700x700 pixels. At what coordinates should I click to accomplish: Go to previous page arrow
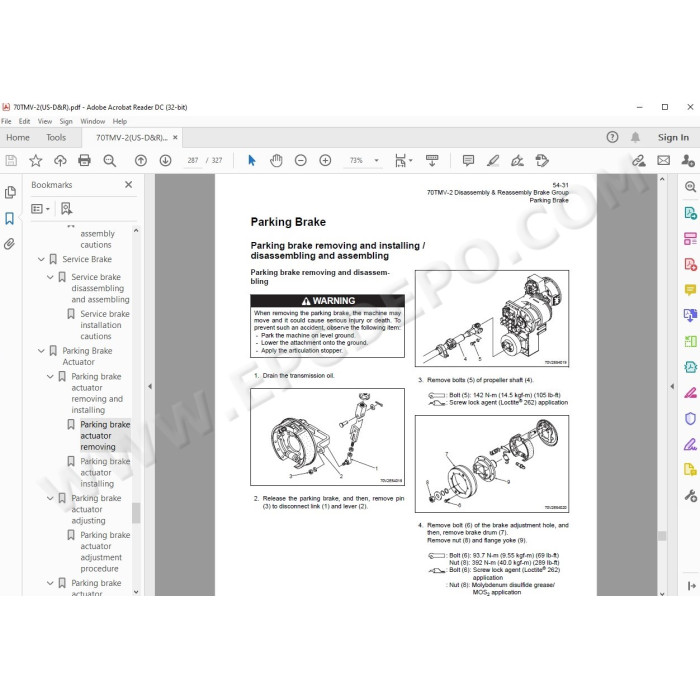[141, 160]
